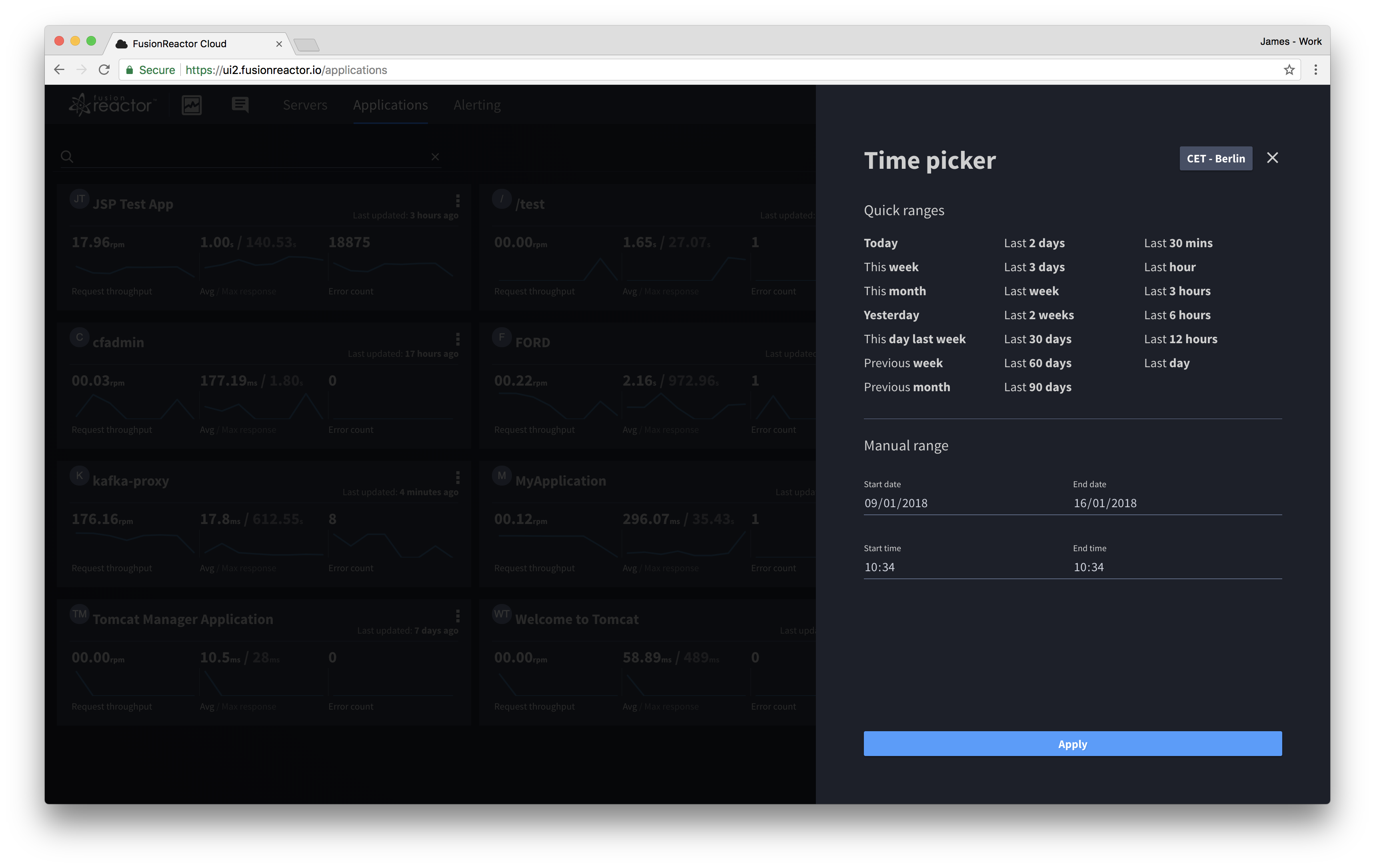Click the browser address bar URL
This screenshot has width=1375, height=868.
[x=286, y=70]
